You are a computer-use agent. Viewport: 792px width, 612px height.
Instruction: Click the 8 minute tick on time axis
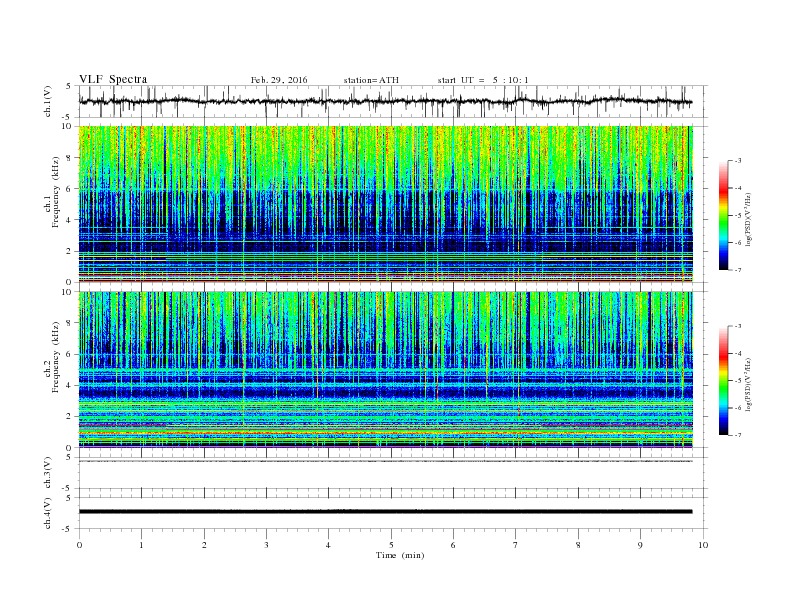point(578,545)
